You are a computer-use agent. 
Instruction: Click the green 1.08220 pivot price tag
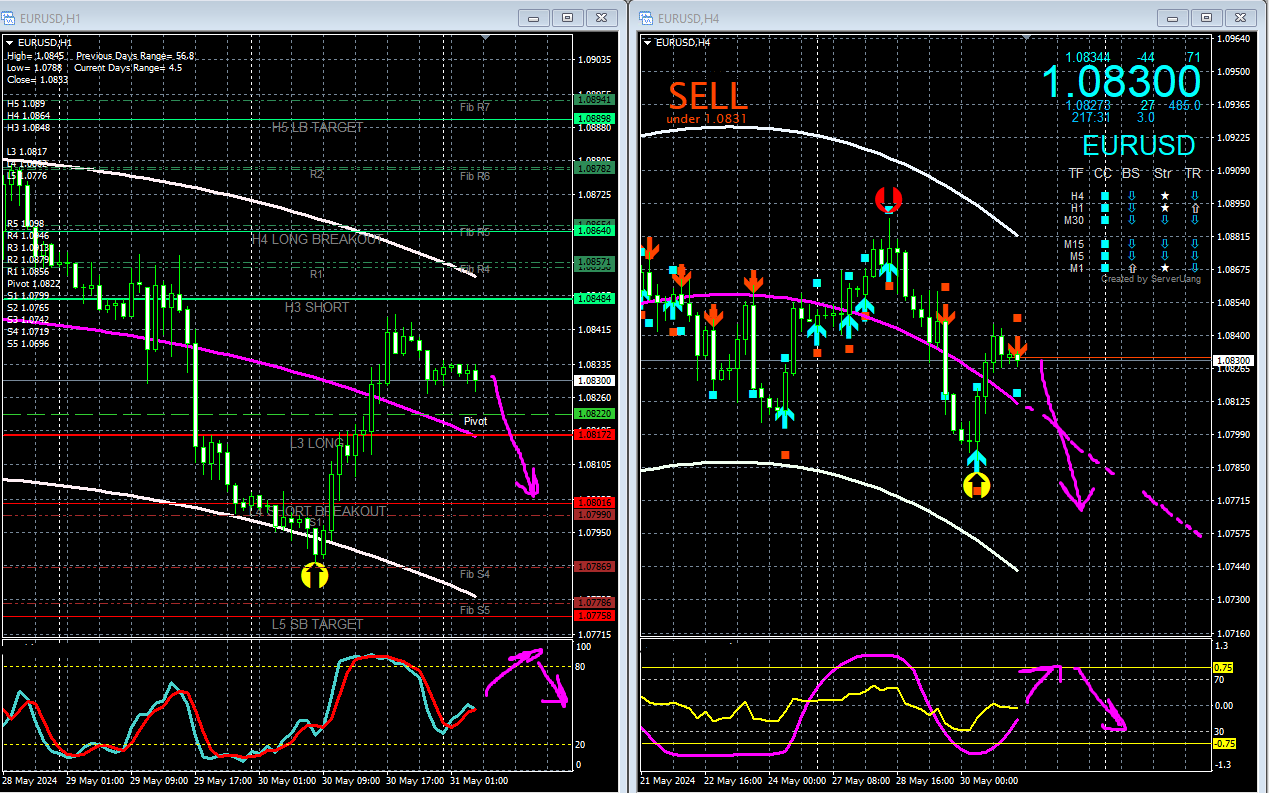pyautogui.click(x=595, y=413)
